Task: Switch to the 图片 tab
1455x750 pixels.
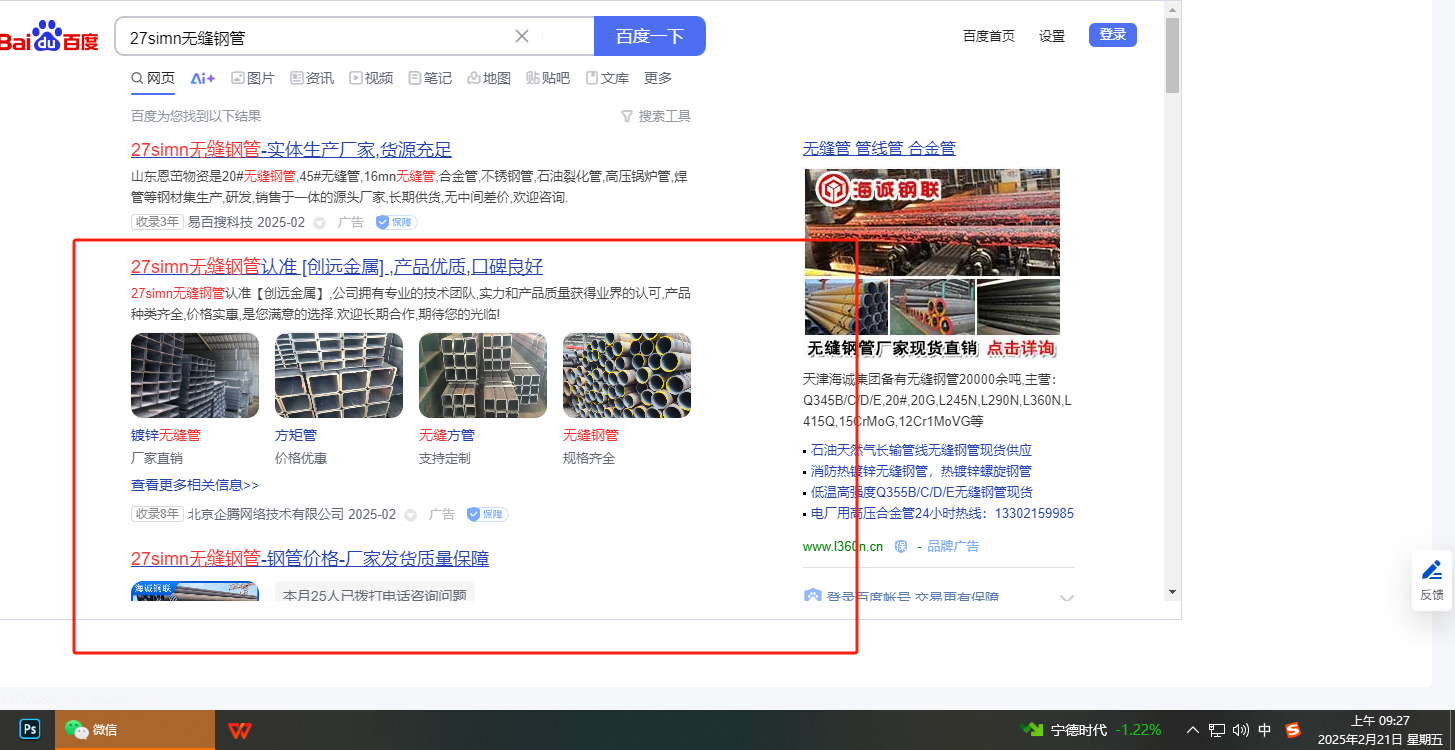Action: pos(253,78)
